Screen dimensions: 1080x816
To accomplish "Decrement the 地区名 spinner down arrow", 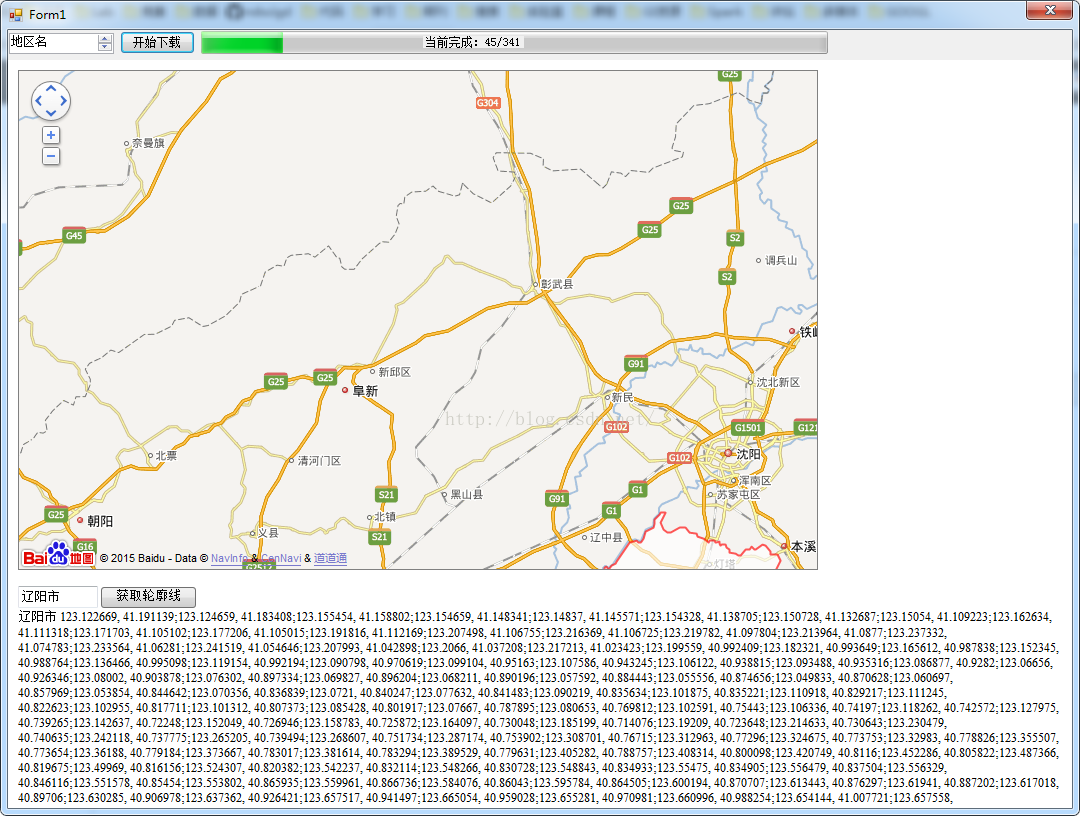I will point(105,47).
